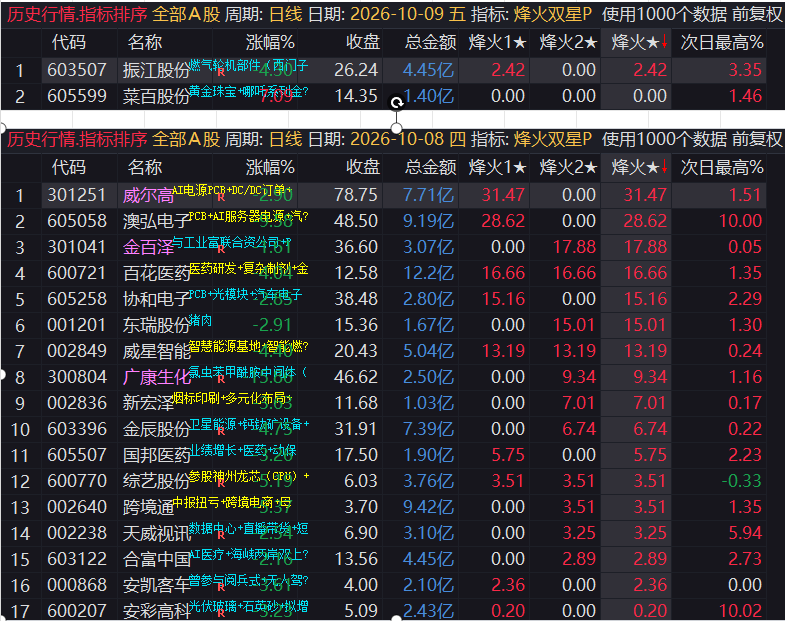The width and height of the screenshot is (785, 621).
Task: Click the rotate handle above the lower table
Action: (x=397, y=103)
